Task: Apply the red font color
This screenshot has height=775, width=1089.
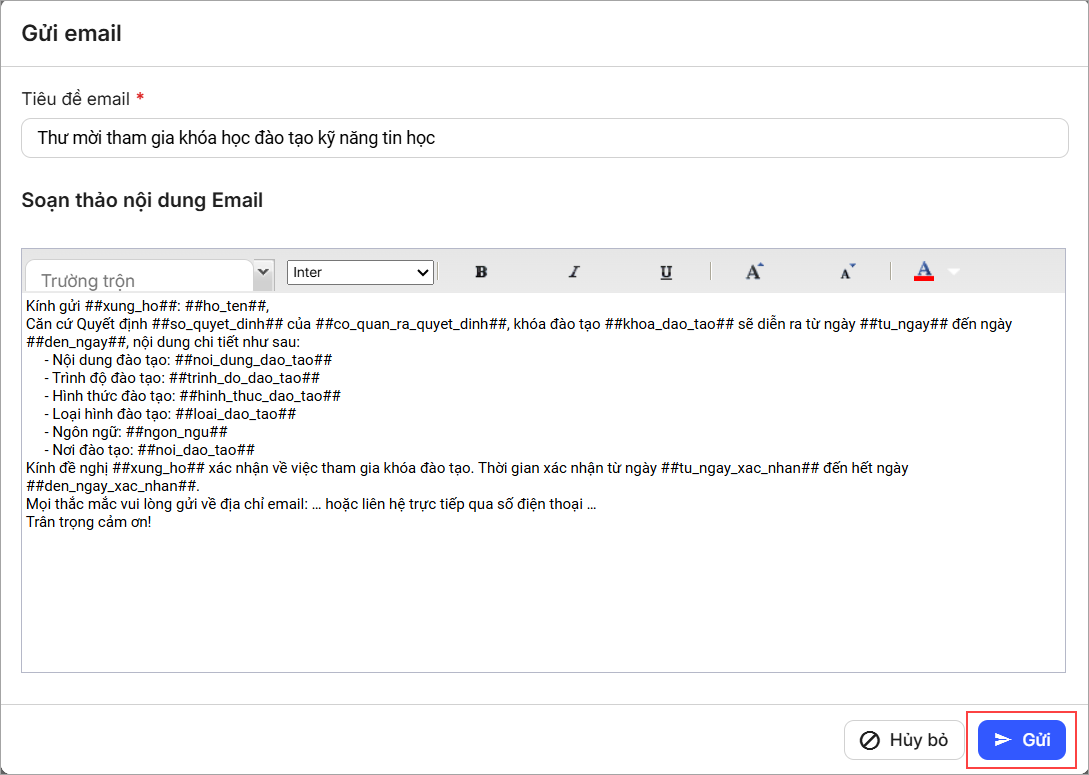Action: [924, 271]
